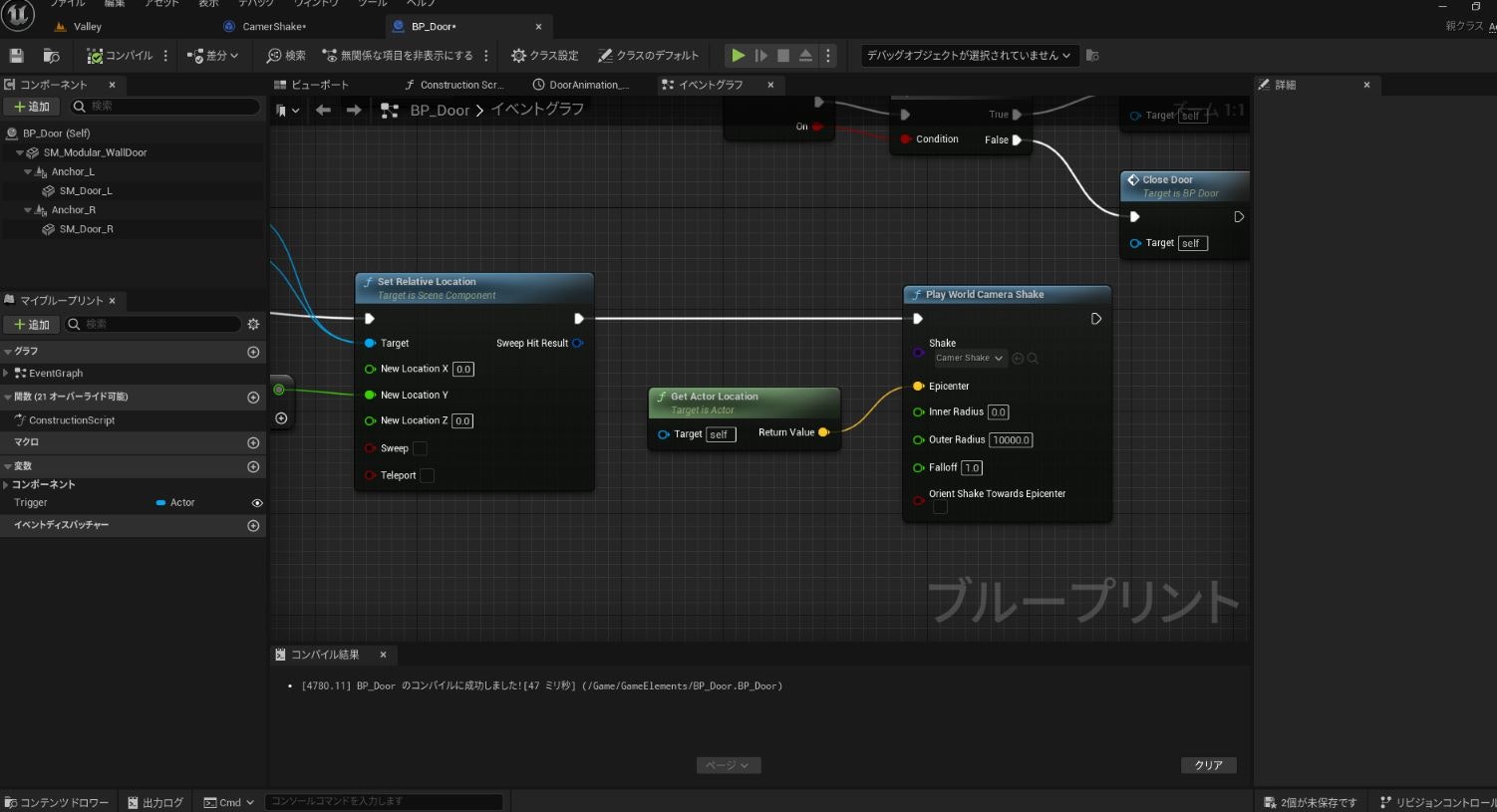Expand the EventGraph entry

pyautogui.click(x=6, y=374)
